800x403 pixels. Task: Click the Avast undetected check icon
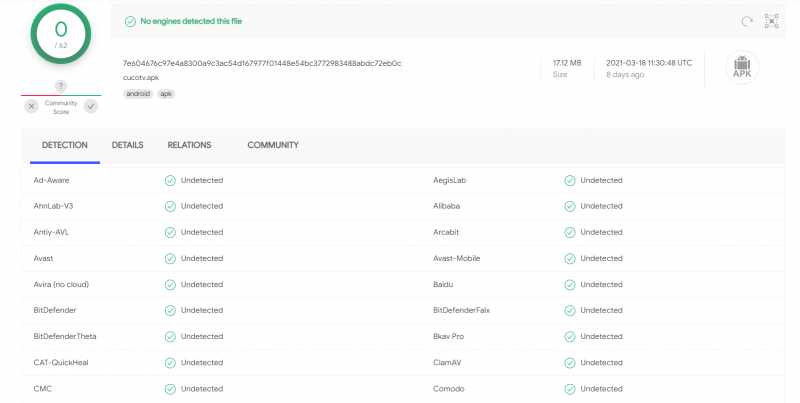170,259
